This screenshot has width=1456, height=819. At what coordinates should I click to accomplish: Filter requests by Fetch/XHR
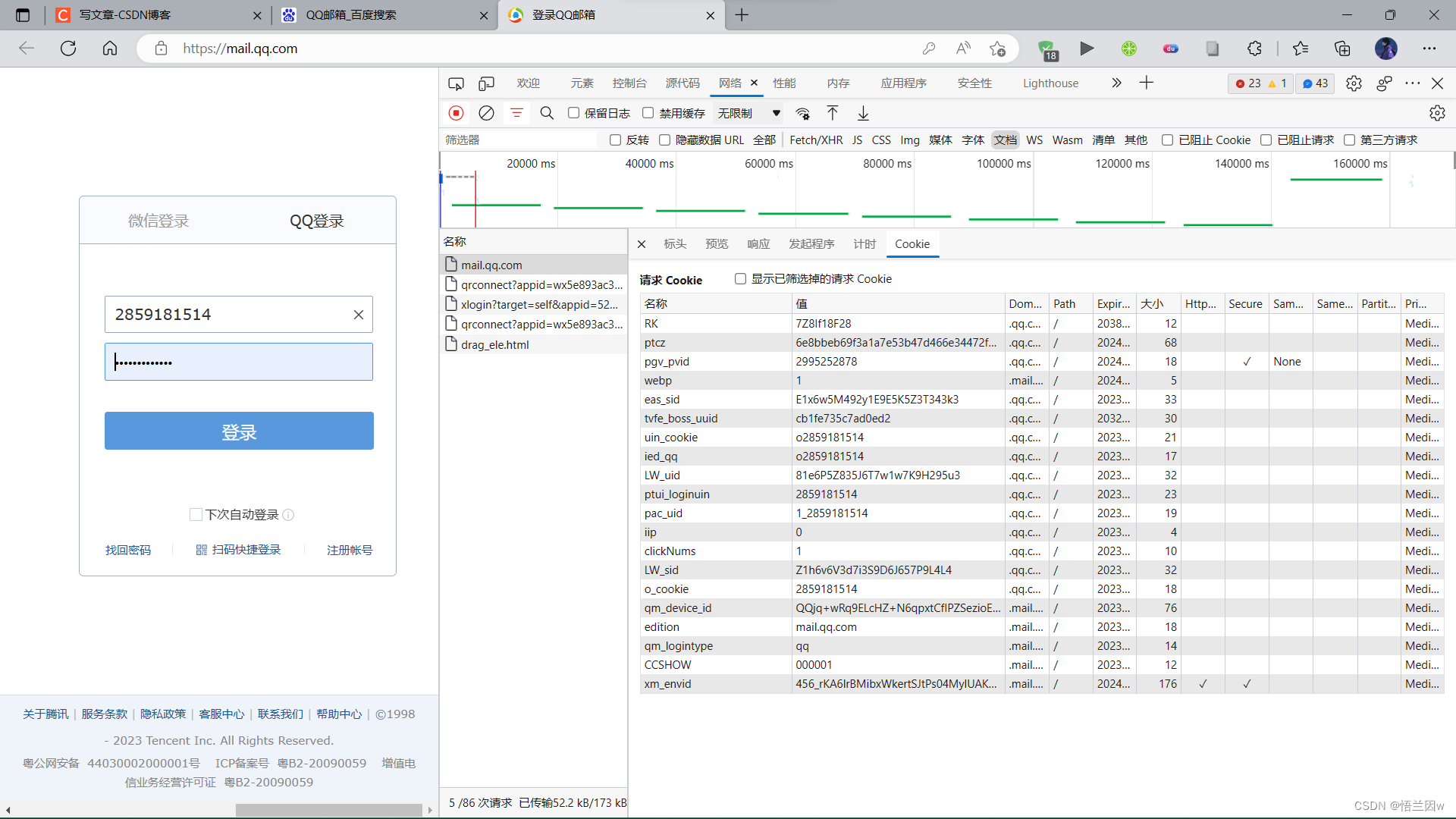coord(816,140)
